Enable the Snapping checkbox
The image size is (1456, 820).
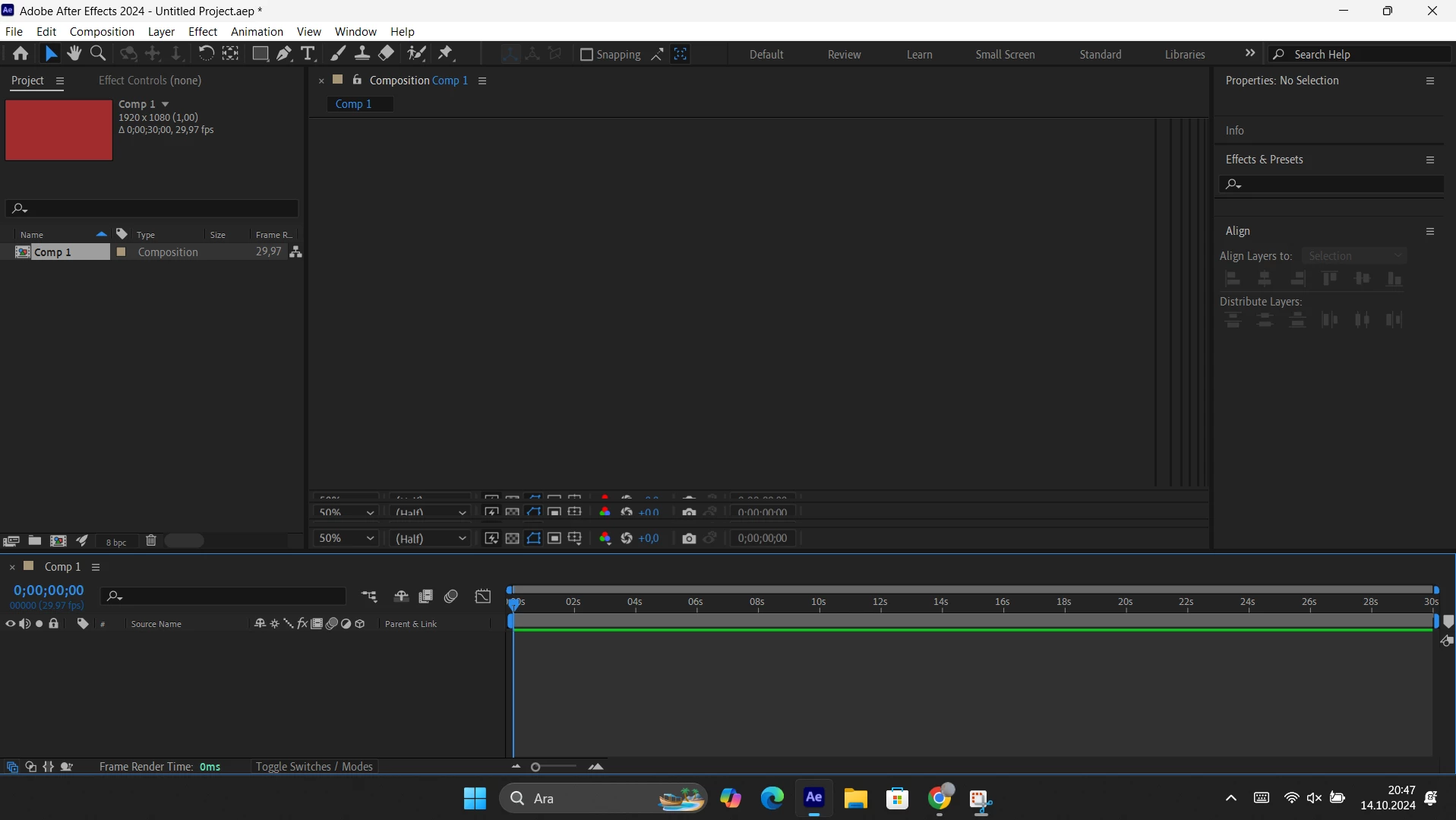tap(586, 54)
